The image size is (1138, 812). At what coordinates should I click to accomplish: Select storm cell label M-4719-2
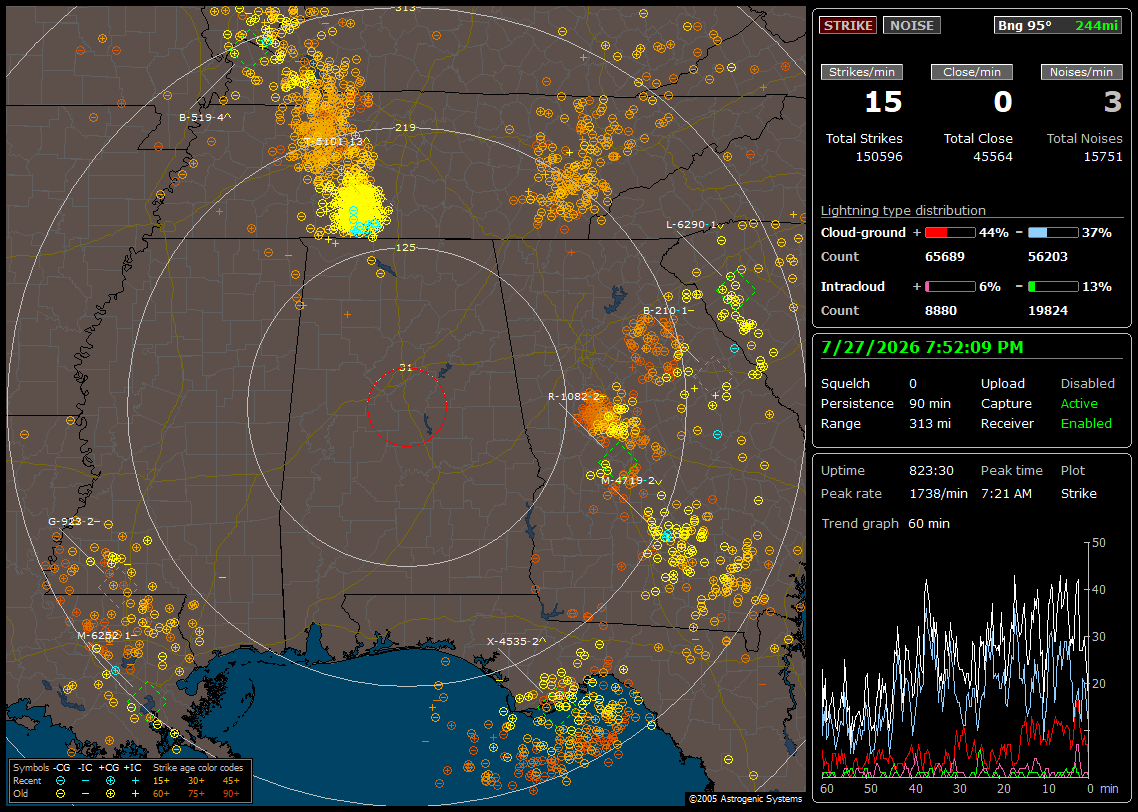tap(631, 480)
